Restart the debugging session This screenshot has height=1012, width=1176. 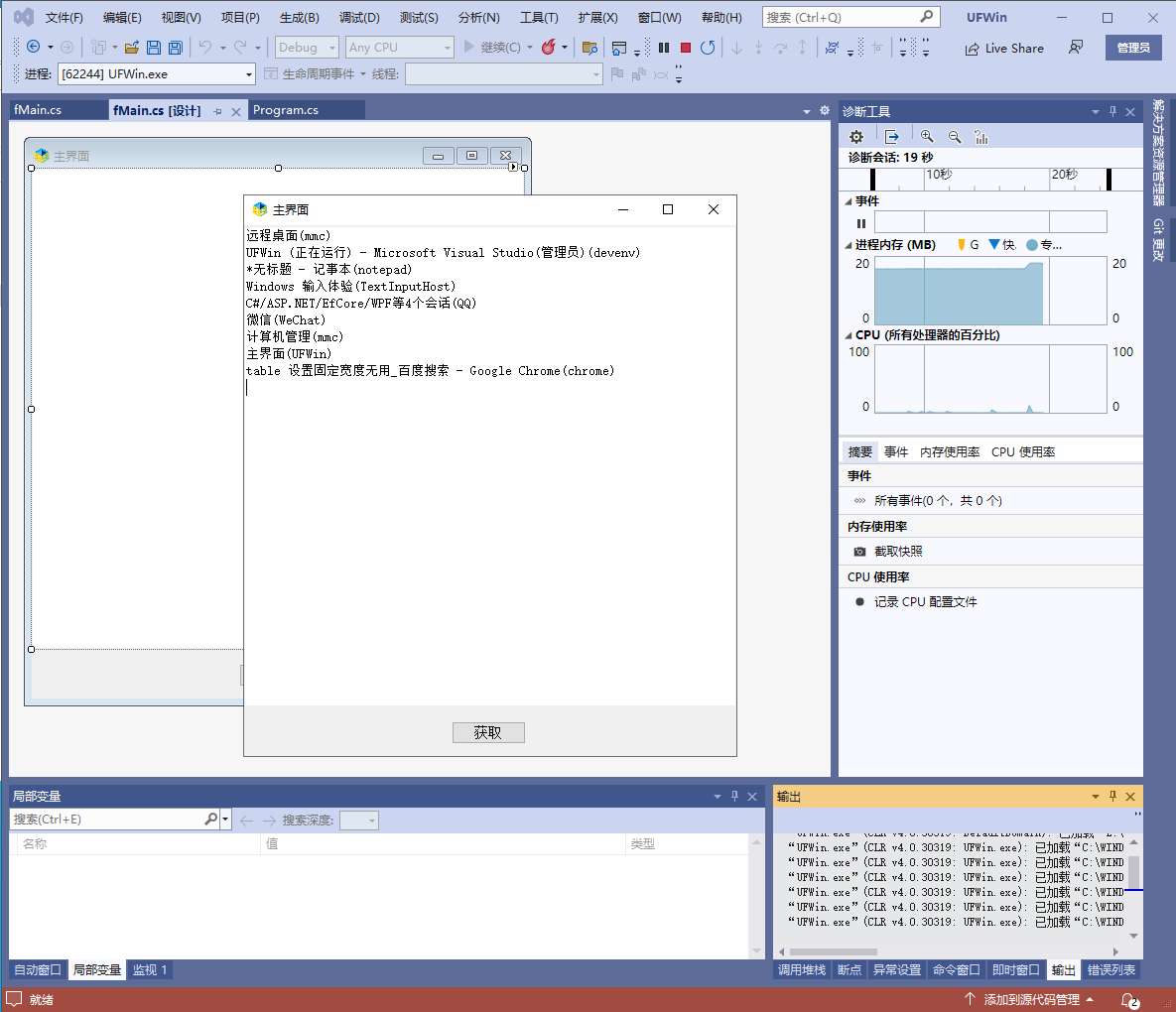pos(708,48)
